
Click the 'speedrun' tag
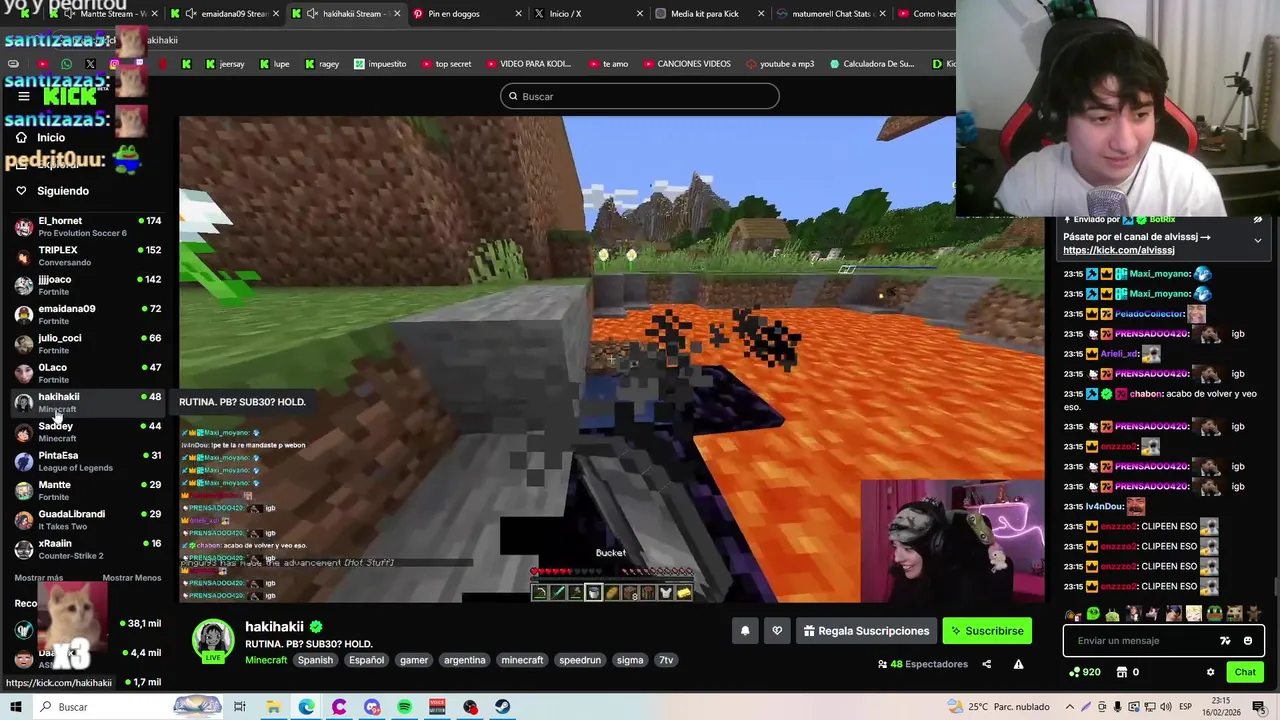580,660
